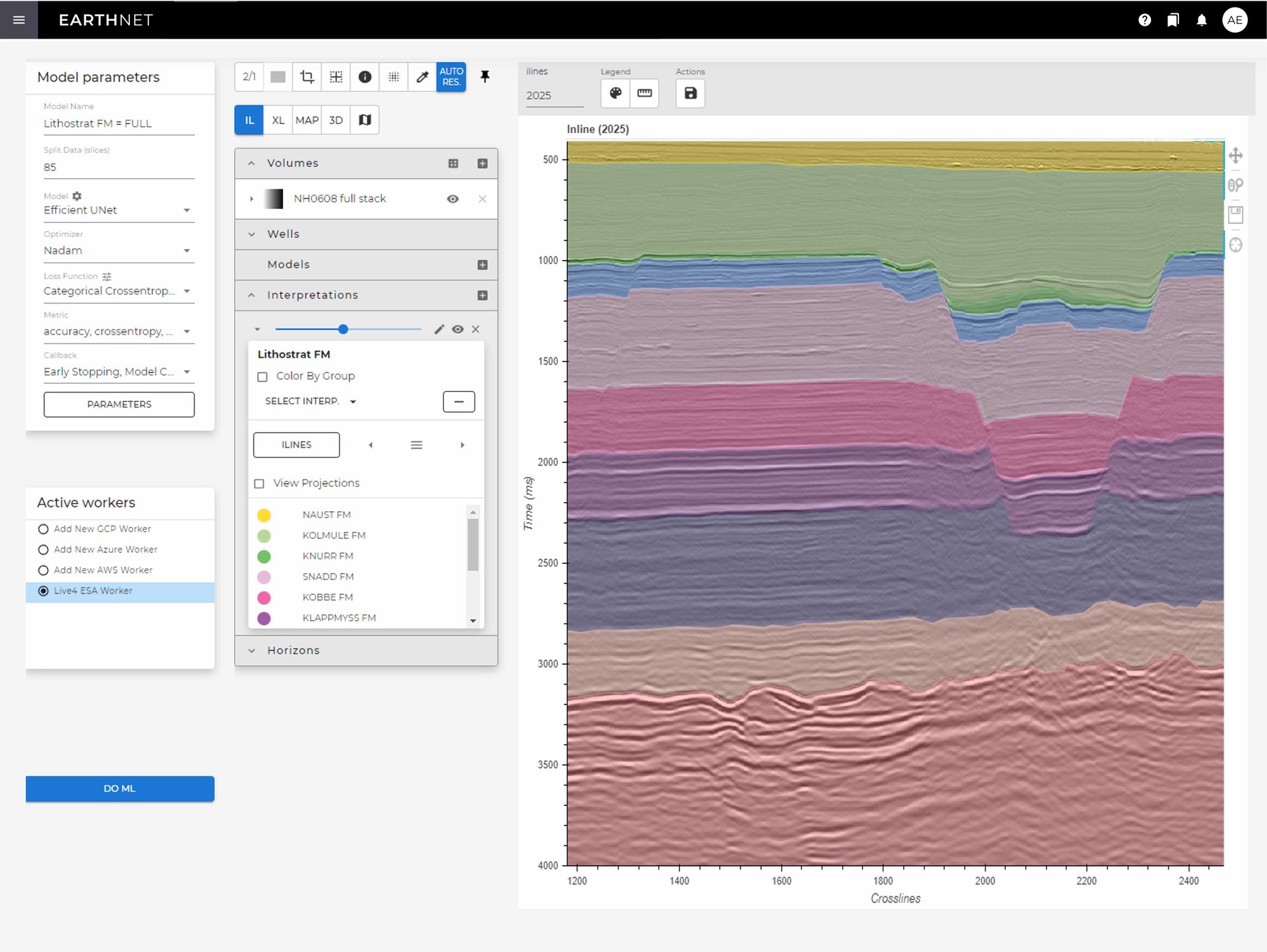This screenshot has height=952, width=1267.
Task: Open the SELECT INTERP dropdown
Action: pos(309,401)
